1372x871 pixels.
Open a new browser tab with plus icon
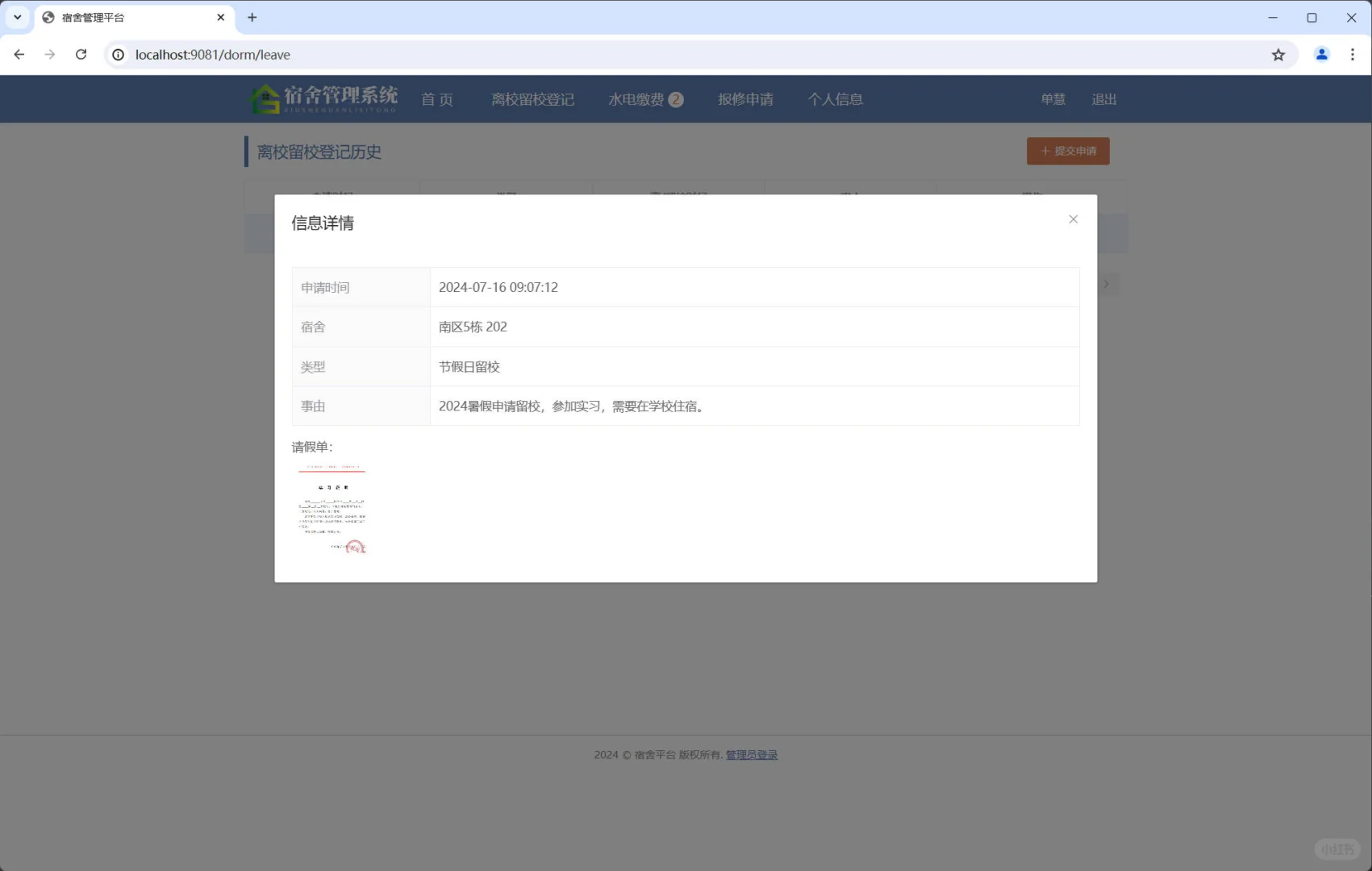252,17
